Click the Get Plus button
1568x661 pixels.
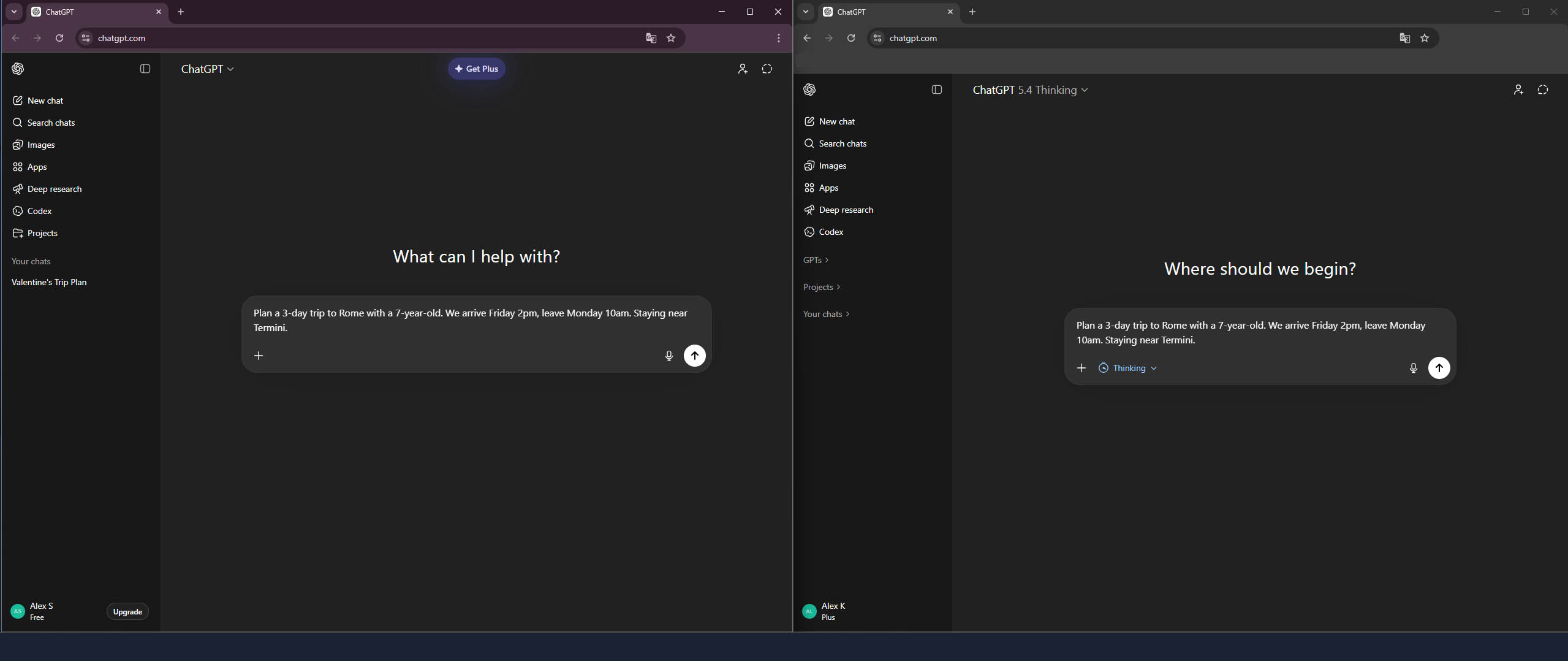point(476,69)
